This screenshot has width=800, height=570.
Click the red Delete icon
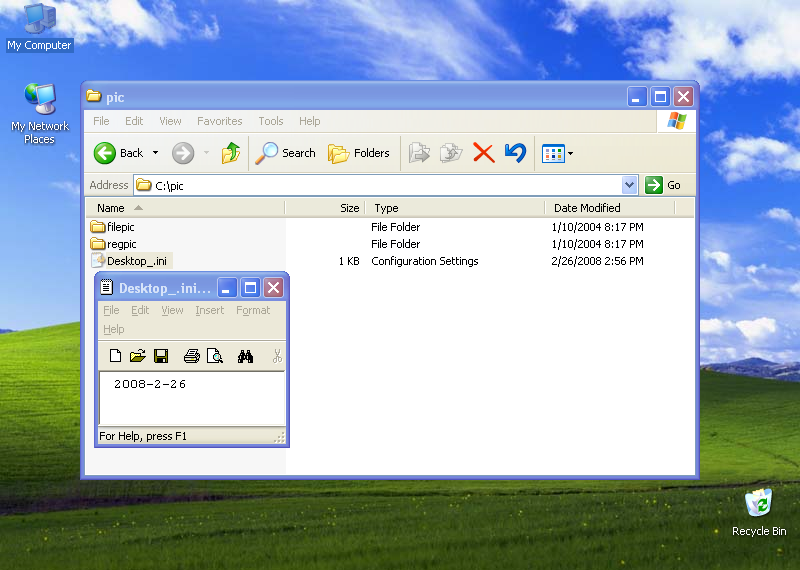click(484, 153)
